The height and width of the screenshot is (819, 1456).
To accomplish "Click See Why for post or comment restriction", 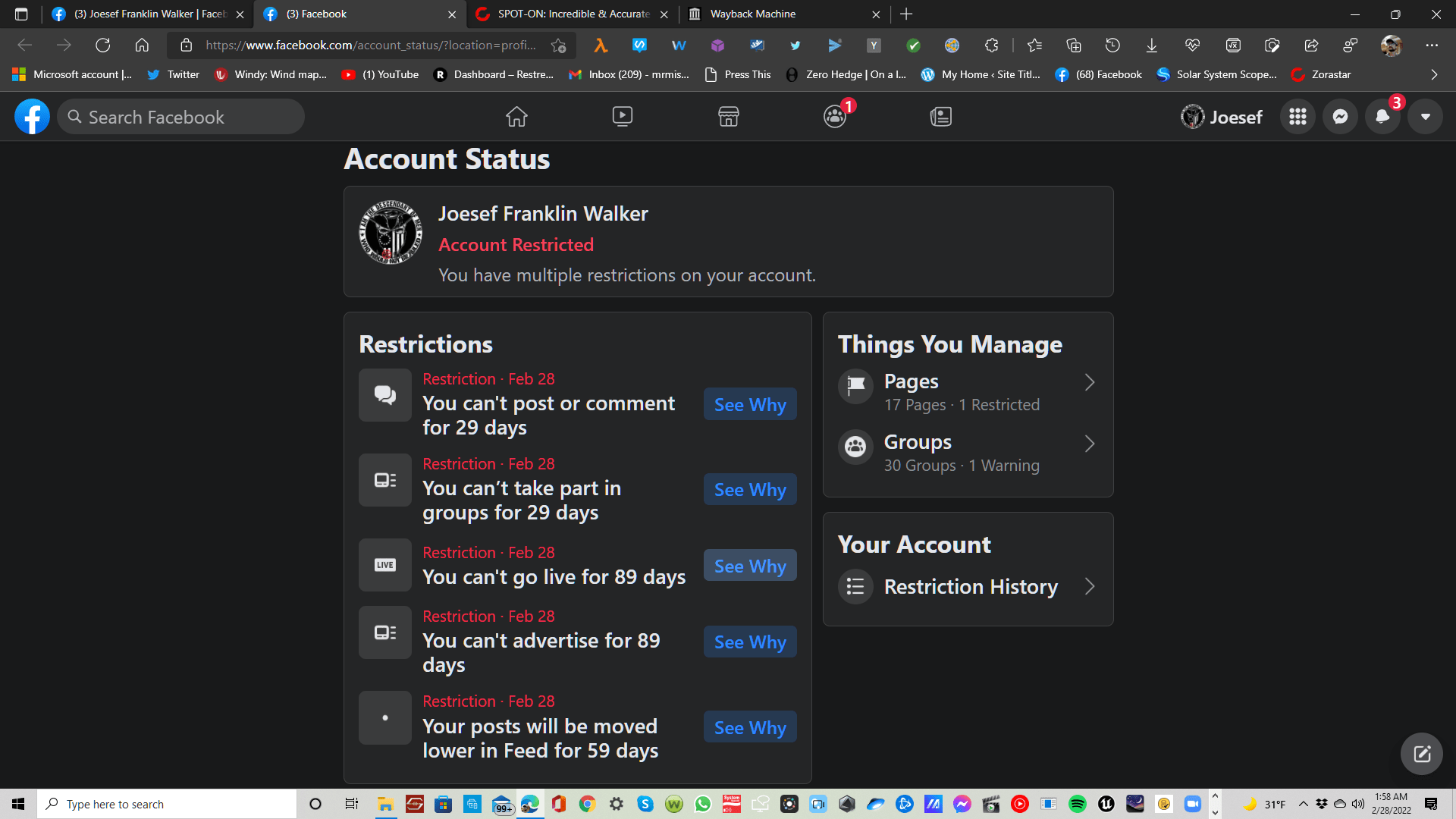I will (x=749, y=405).
